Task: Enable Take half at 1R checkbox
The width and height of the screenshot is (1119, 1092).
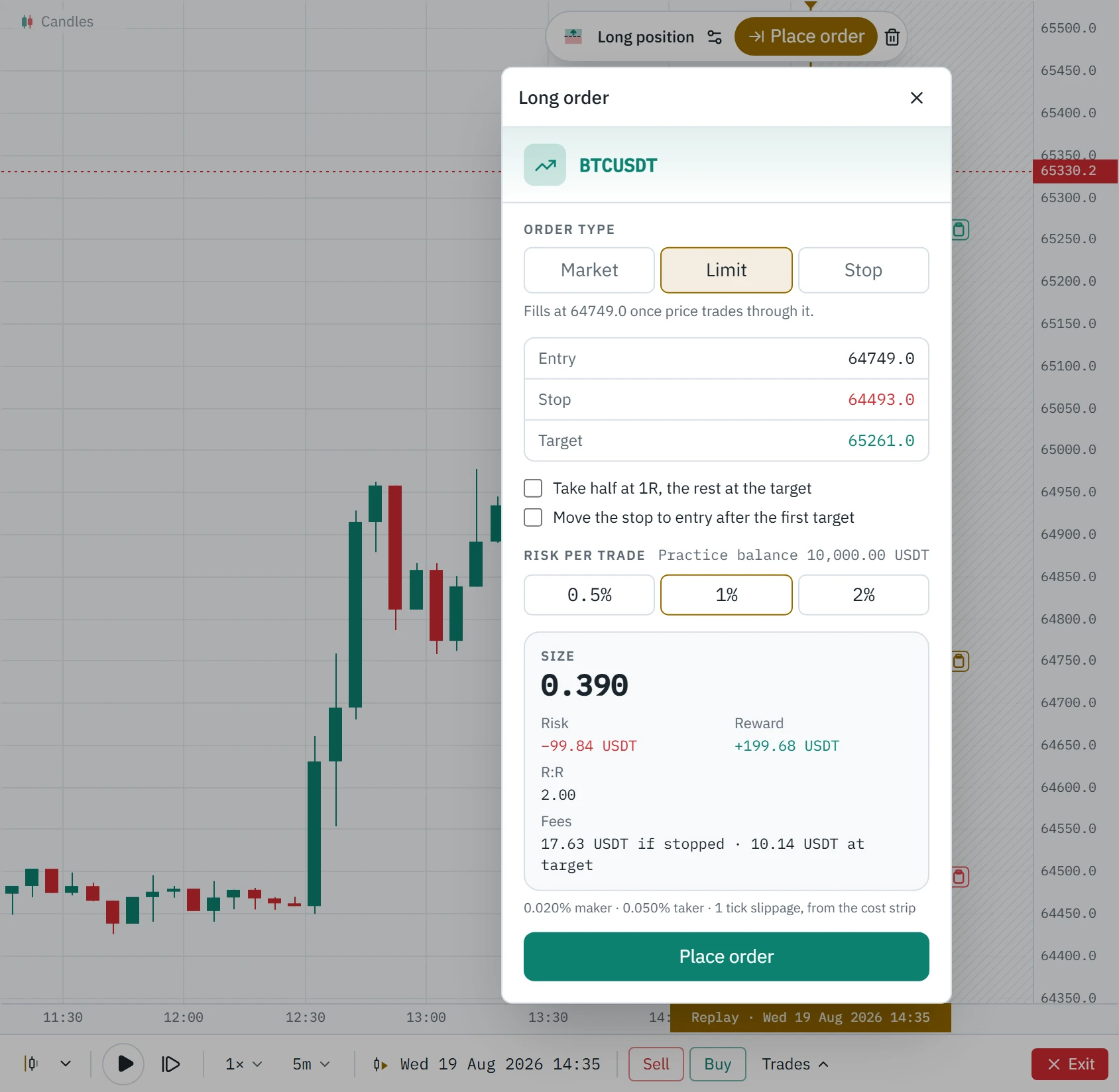Action: [x=533, y=488]
